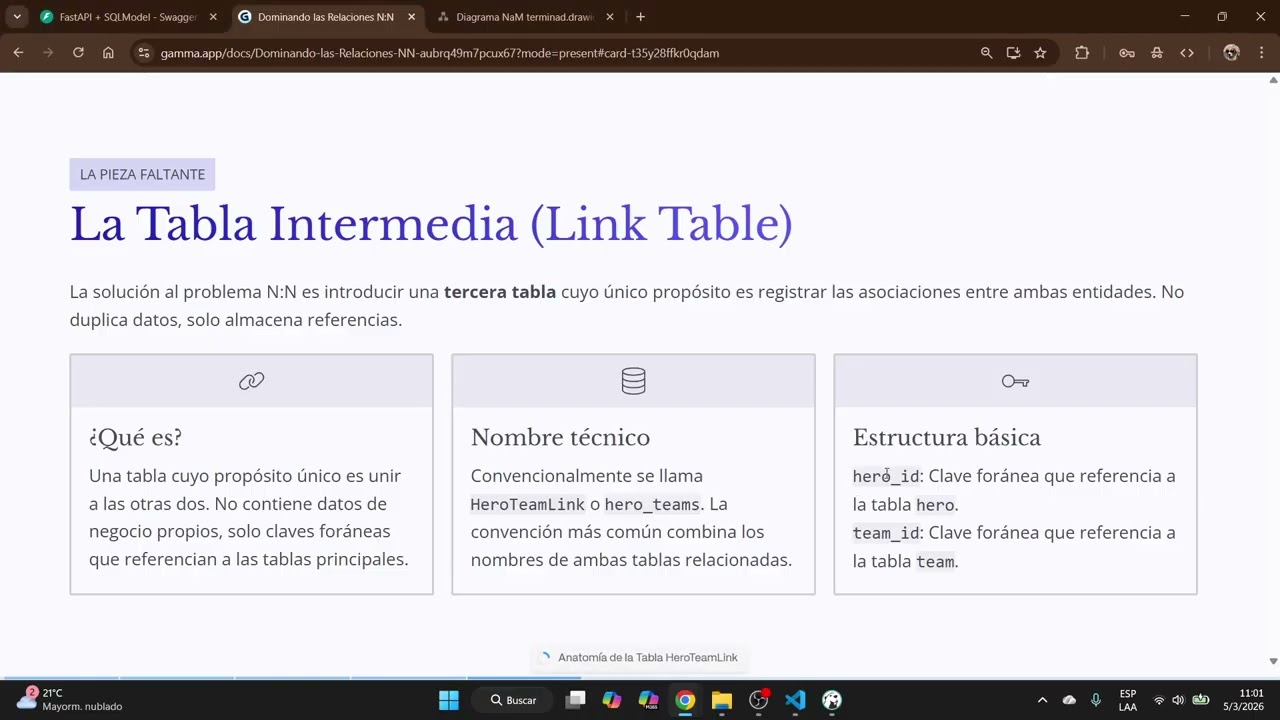Click the zoom magnifier icon in address bar

tap(986, 53)
